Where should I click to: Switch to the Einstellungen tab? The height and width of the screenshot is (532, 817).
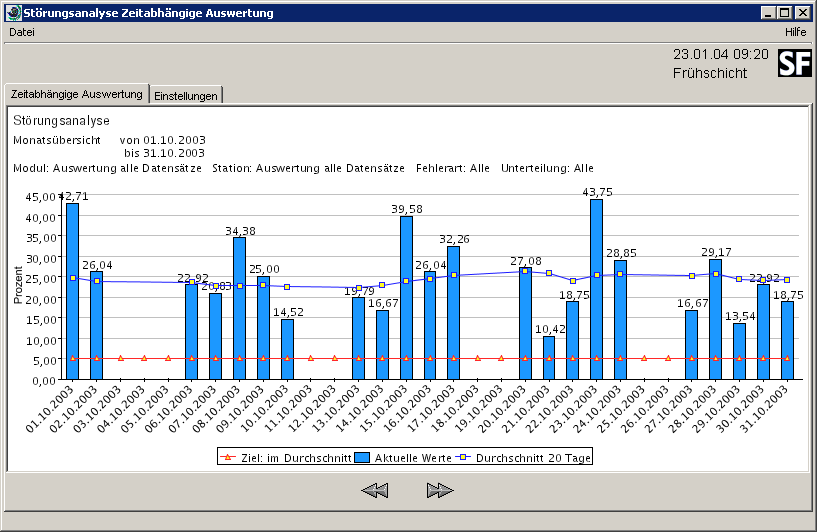186,96
